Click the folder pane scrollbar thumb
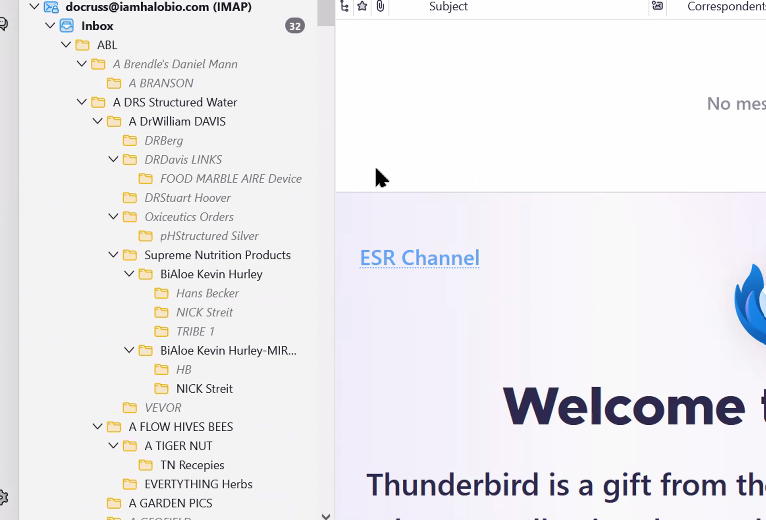This screenshot has height=520, width=766. click(x=326, y=12)
